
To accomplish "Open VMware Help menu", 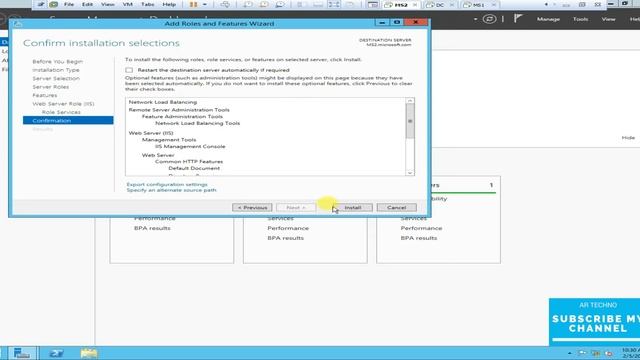I will click(169, 4).
